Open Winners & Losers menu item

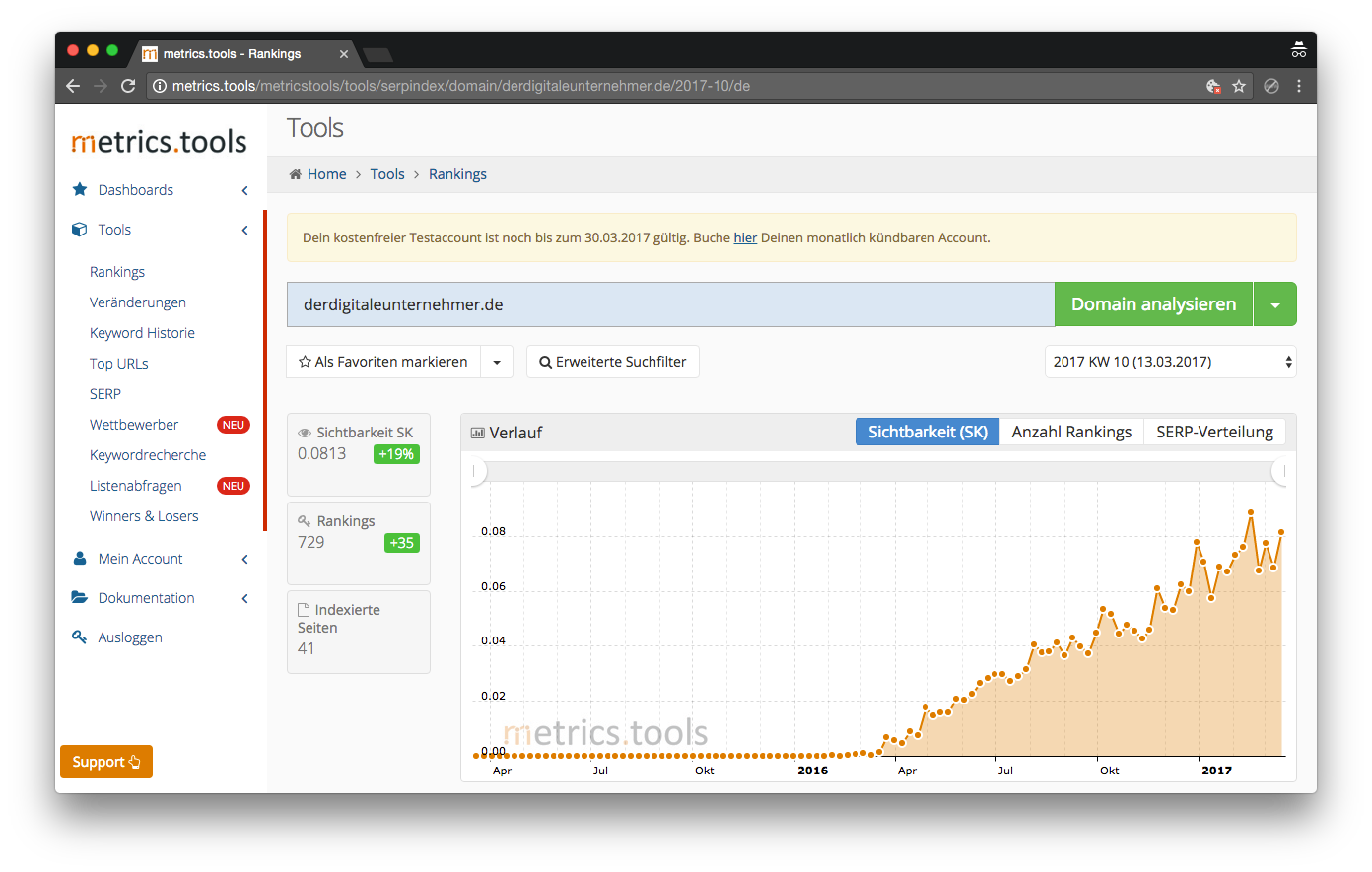coord(144,516)
